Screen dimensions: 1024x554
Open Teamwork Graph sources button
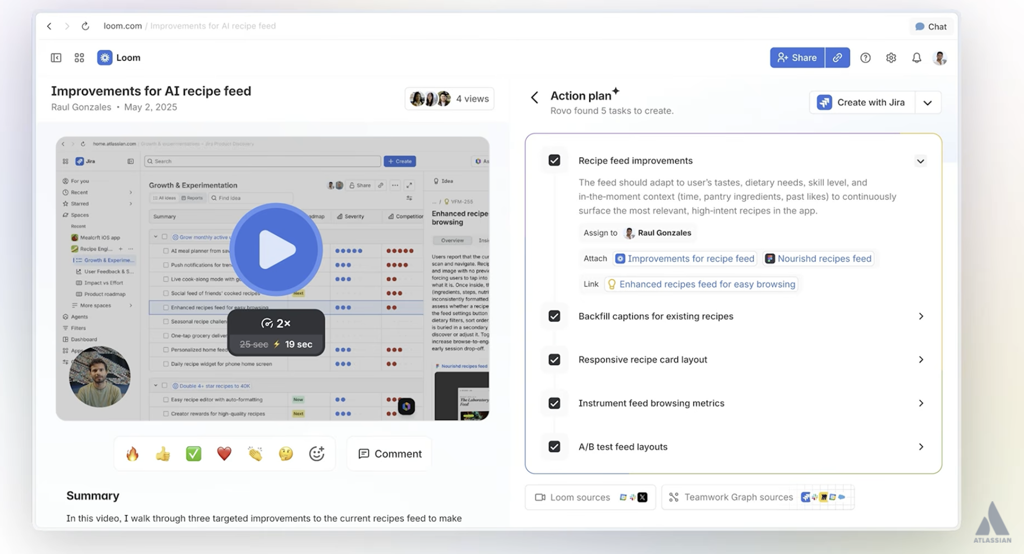[x=758, y=497]
